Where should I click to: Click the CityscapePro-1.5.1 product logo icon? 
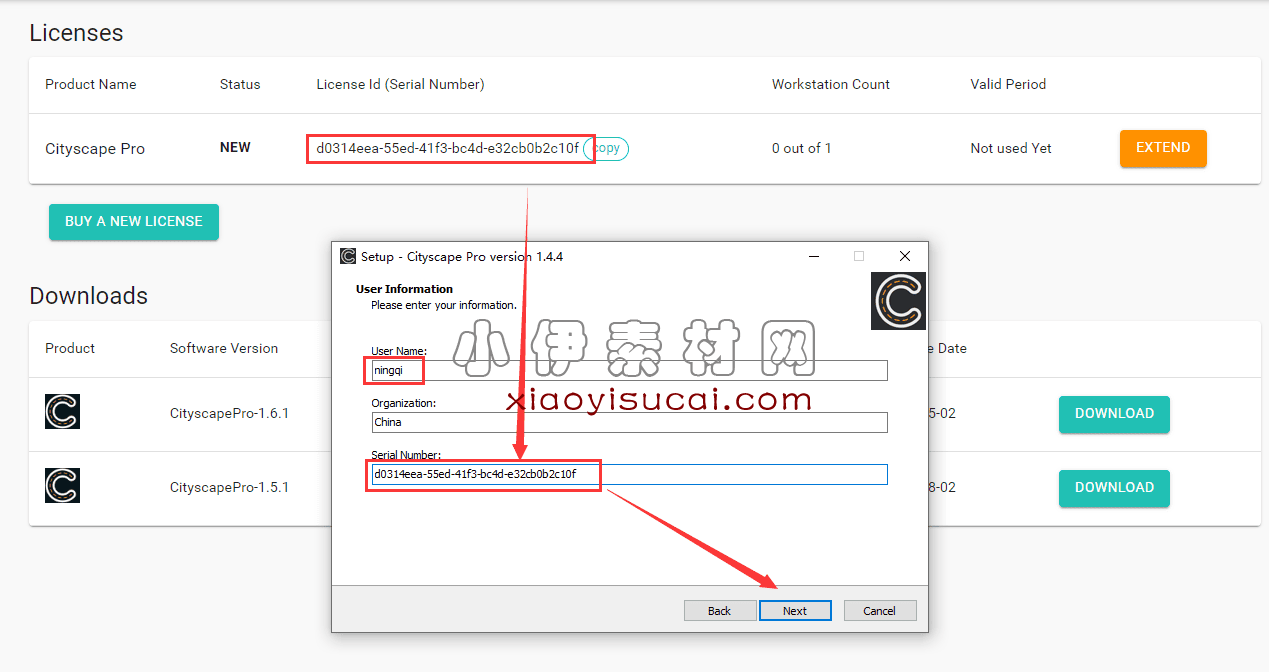click(62, 486)
